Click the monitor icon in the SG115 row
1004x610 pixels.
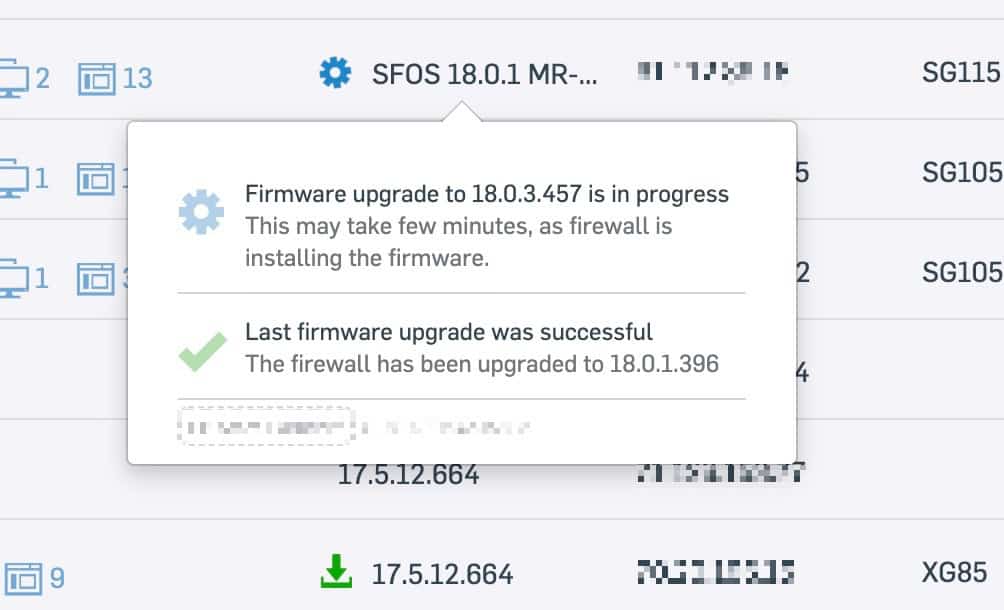click(12, 76)
